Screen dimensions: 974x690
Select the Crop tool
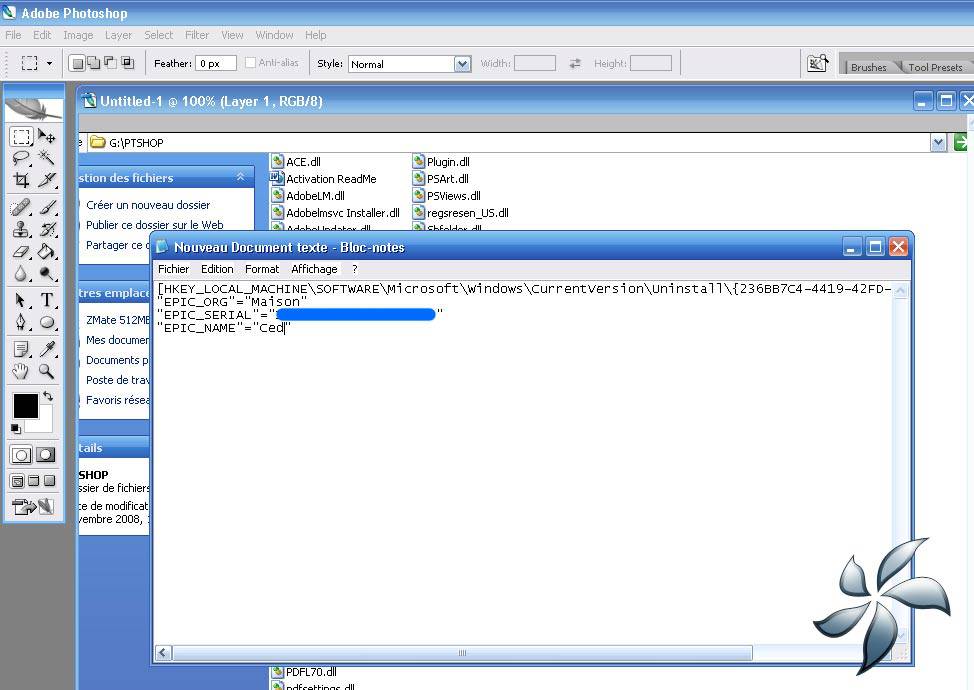click(21, 180)
